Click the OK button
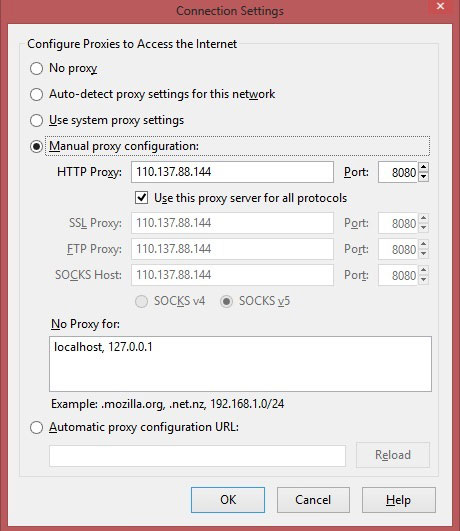 tap(228, 500)
